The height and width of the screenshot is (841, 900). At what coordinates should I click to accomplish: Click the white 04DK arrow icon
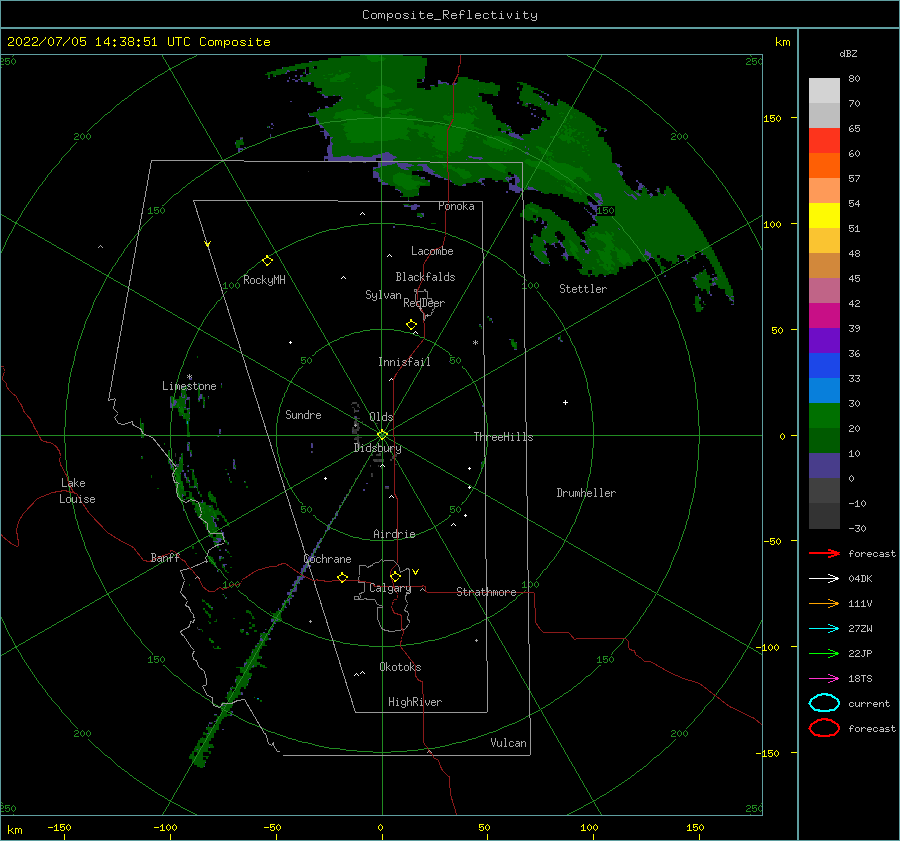824,578
